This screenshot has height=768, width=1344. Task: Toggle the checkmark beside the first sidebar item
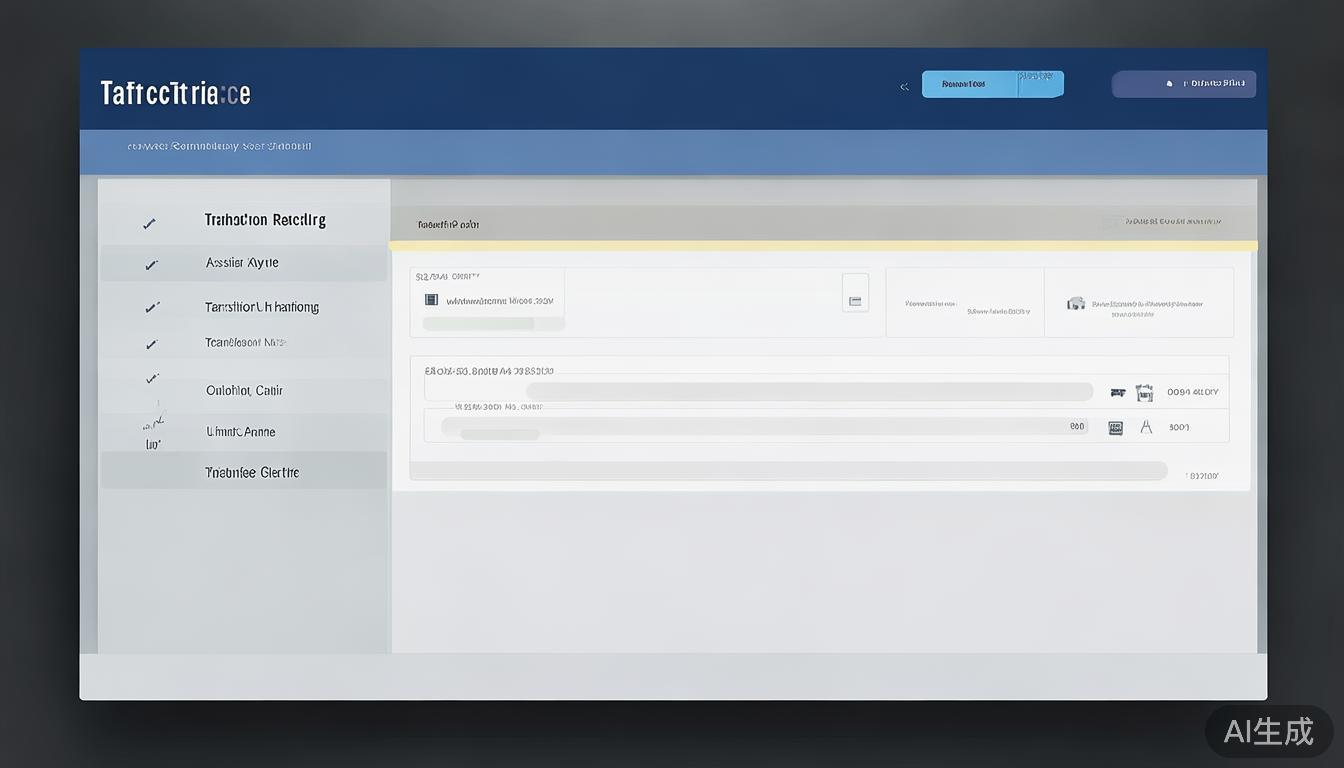149,224
